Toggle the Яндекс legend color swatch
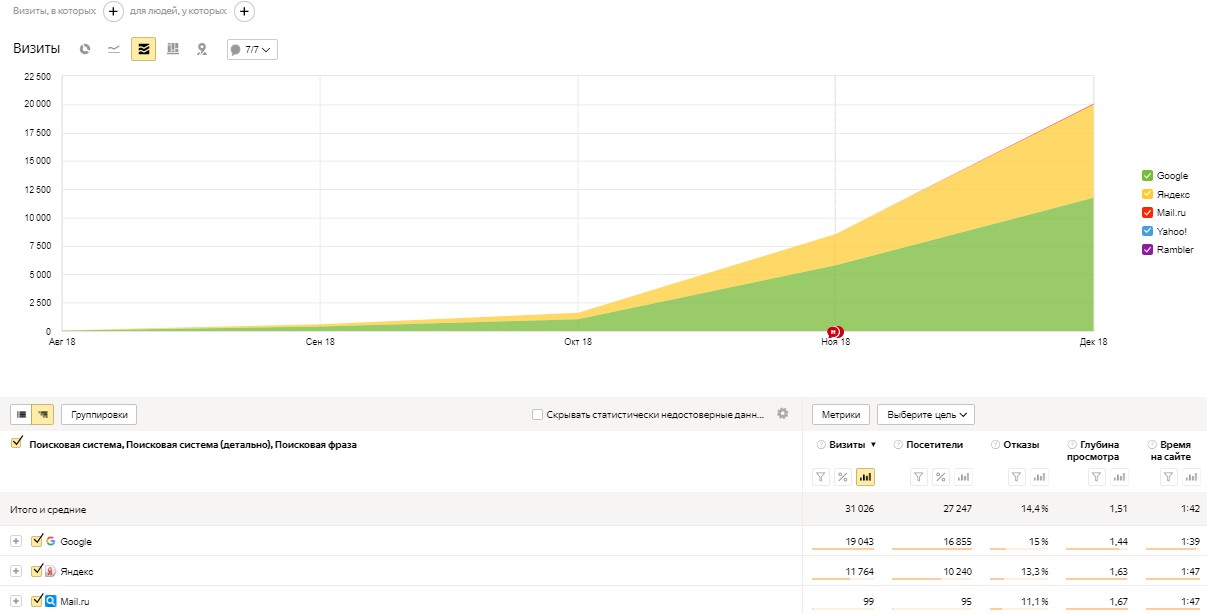 click(x=1147, y=194)
